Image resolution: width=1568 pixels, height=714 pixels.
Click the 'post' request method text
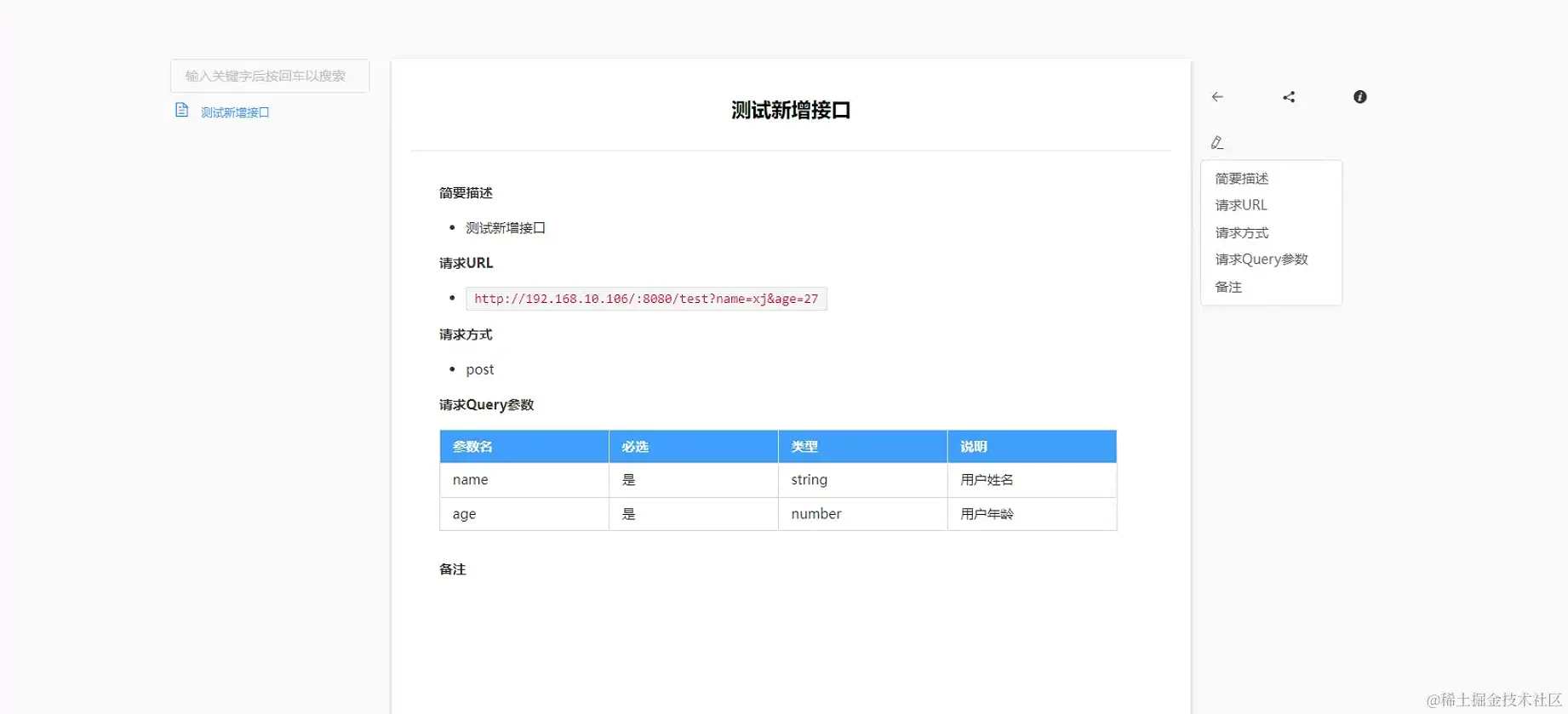click(480, 369)
